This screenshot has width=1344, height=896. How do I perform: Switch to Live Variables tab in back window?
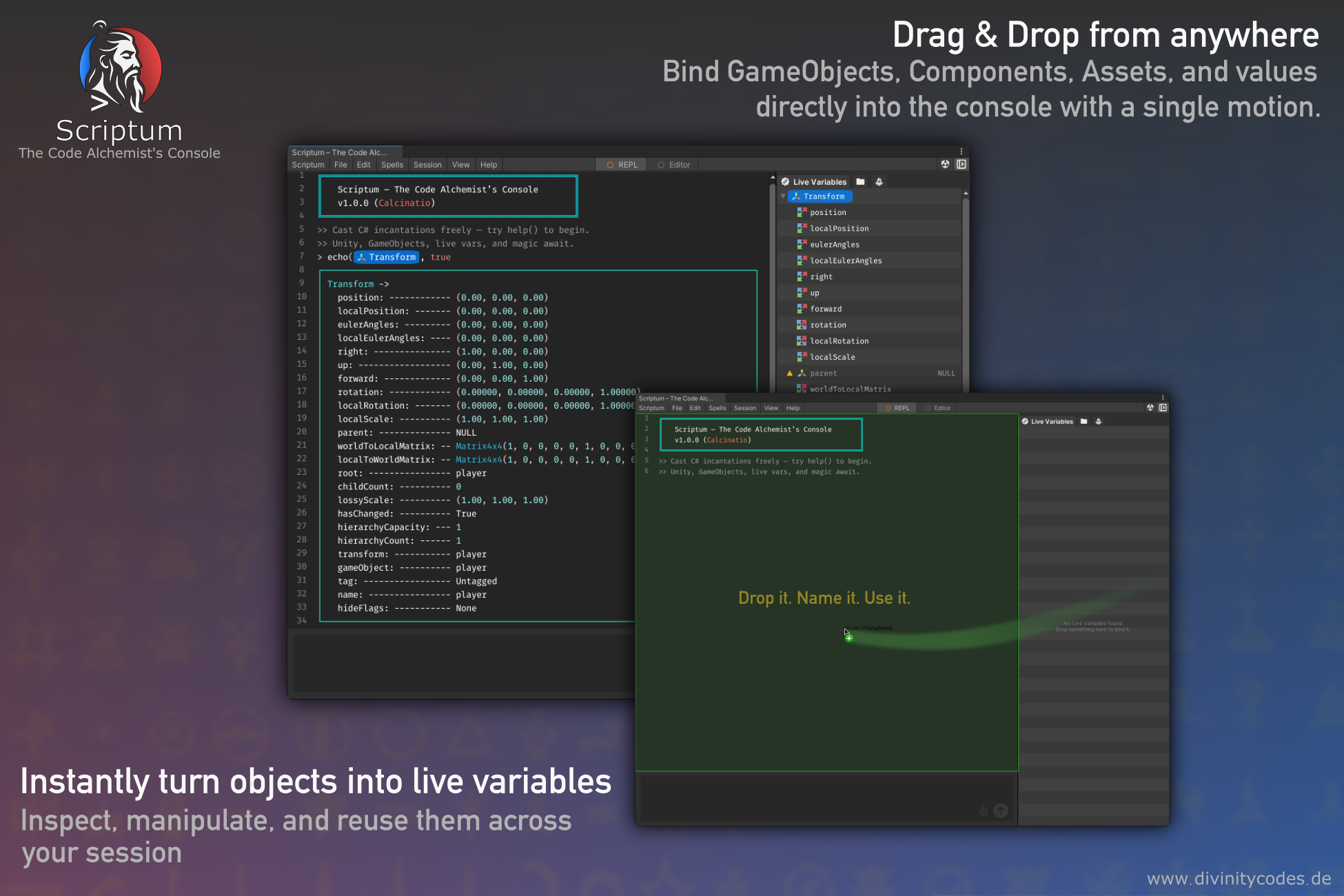point(814,182)
